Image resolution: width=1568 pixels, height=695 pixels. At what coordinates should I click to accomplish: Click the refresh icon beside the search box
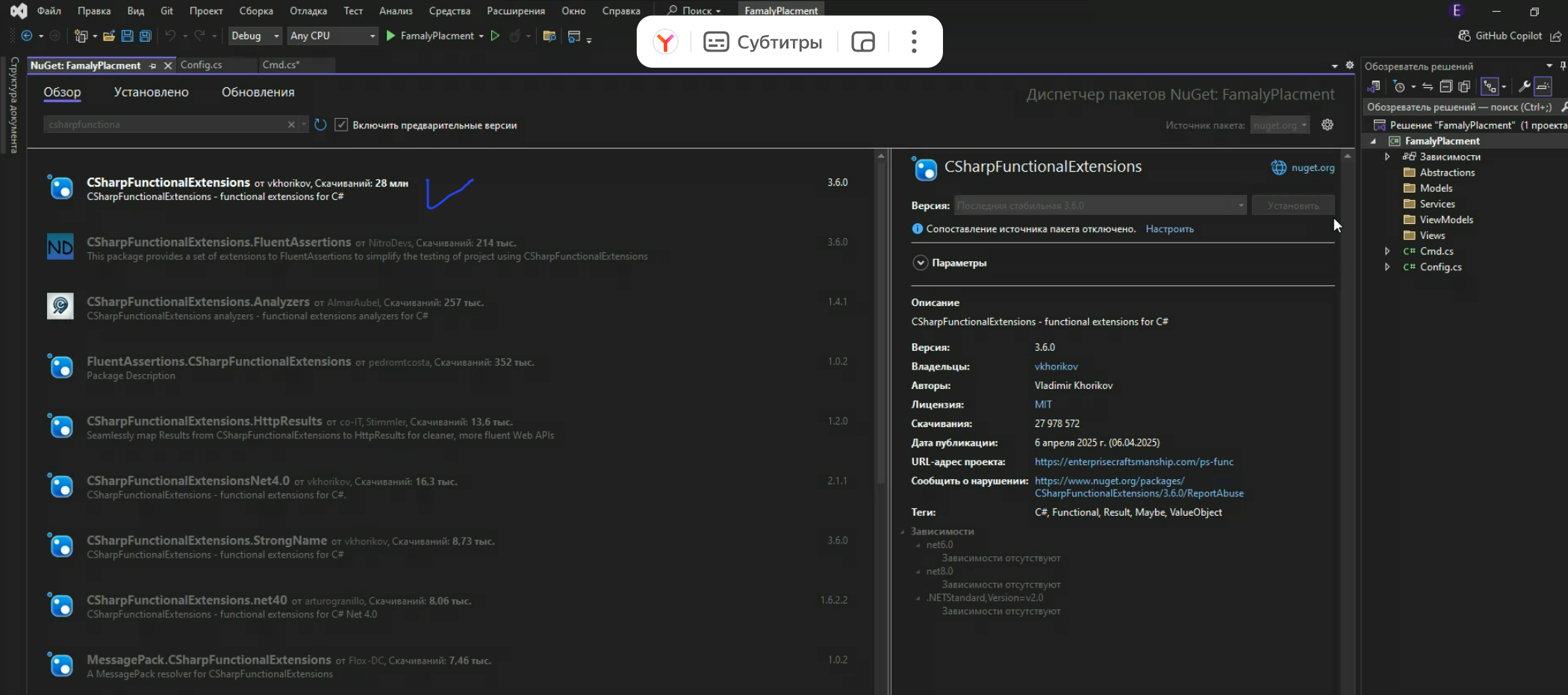(320, 125)
